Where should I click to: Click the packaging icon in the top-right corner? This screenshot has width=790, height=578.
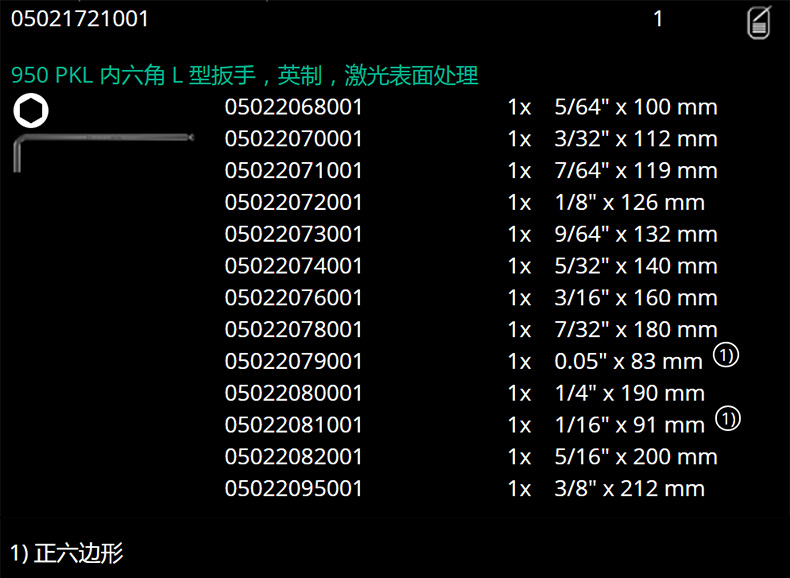point(758,22)
